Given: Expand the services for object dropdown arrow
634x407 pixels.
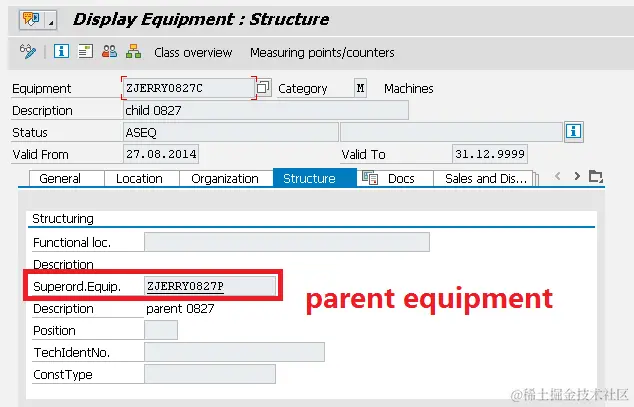Looking at the screenshot, I should click(x=51, y=20).
